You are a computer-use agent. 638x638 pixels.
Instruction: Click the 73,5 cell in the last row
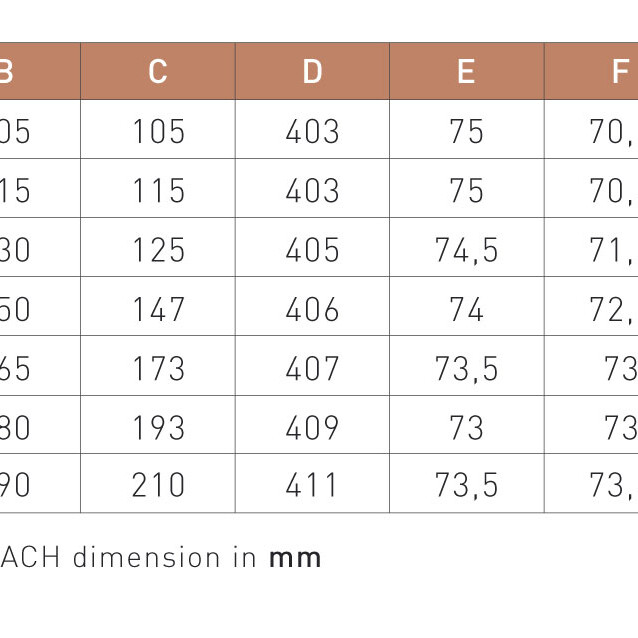click(466, 485)
